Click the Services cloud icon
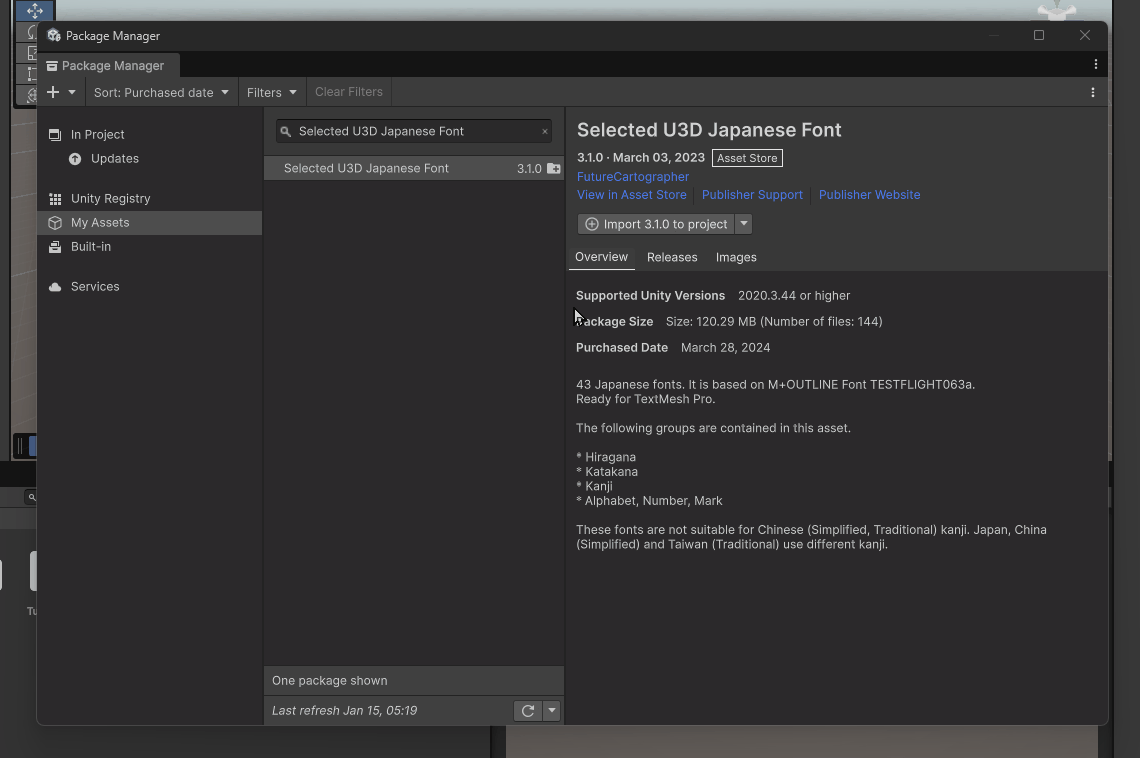Viewport: 1140px width, 758px height. pyautogui.click(x=55, y=287)
